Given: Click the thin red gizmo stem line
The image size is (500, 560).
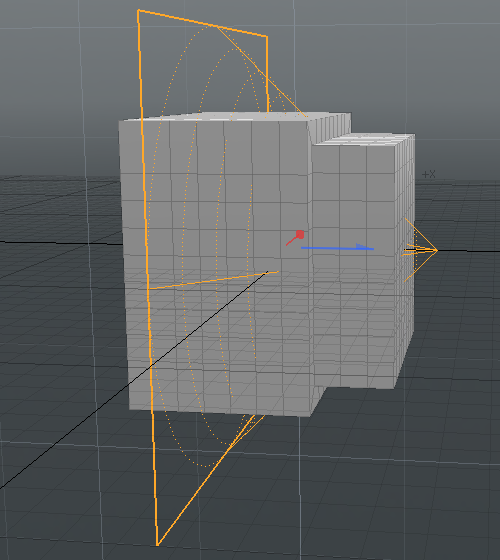Looking at the screenshot, I should [291, 241].
